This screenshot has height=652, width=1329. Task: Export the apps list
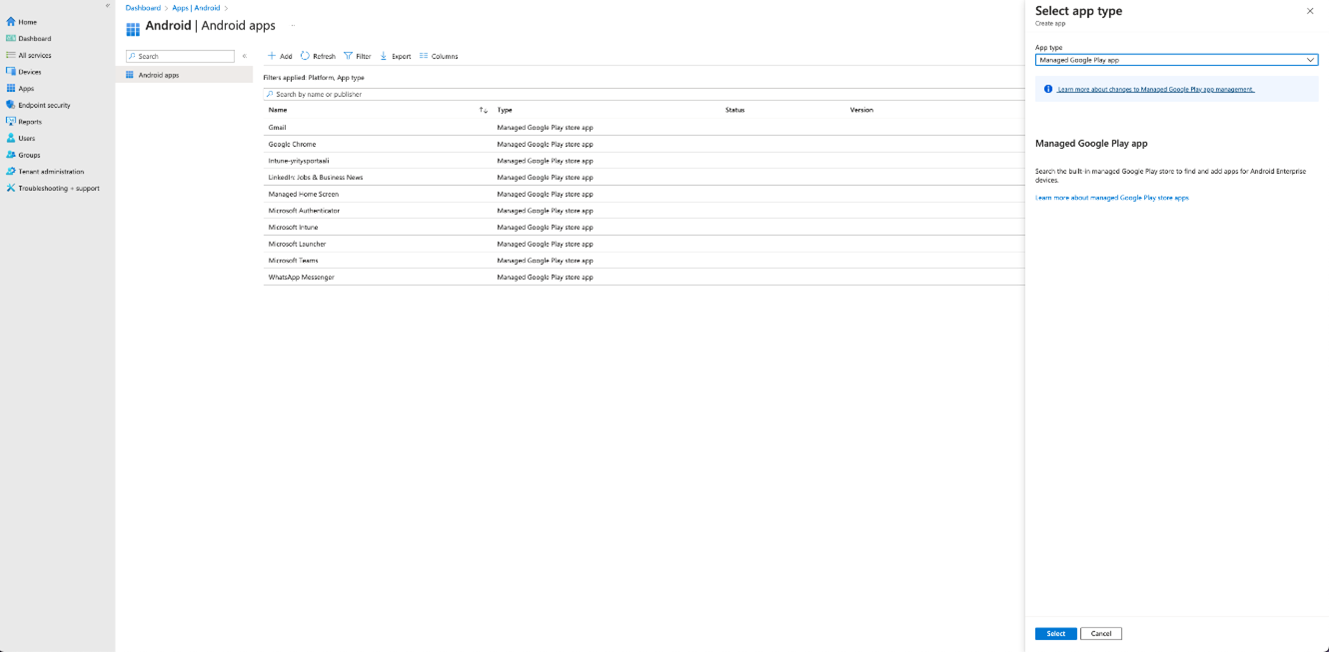coord(395,56)
